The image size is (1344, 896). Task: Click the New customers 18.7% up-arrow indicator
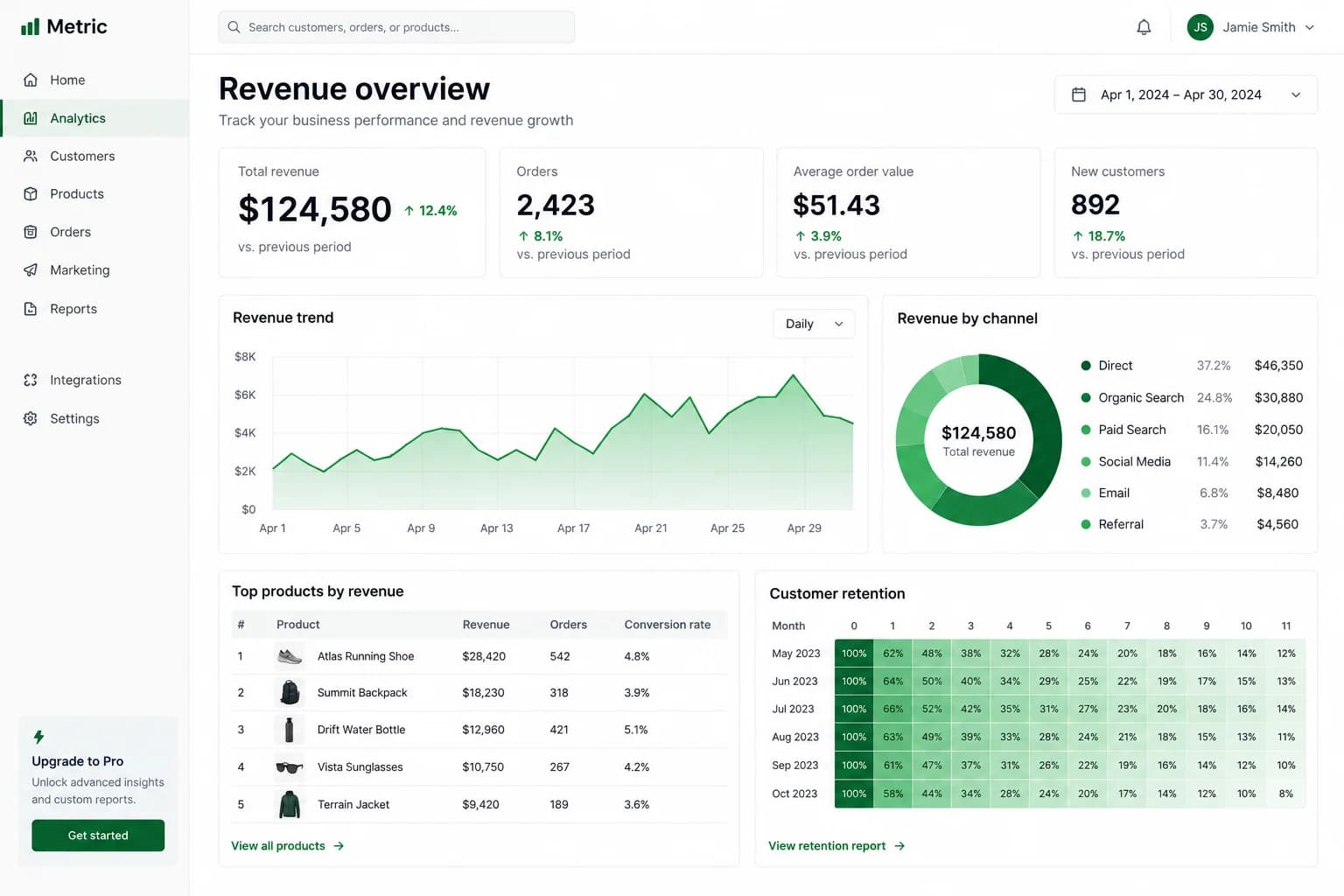pyautogui.click(x=1098, y=236)
